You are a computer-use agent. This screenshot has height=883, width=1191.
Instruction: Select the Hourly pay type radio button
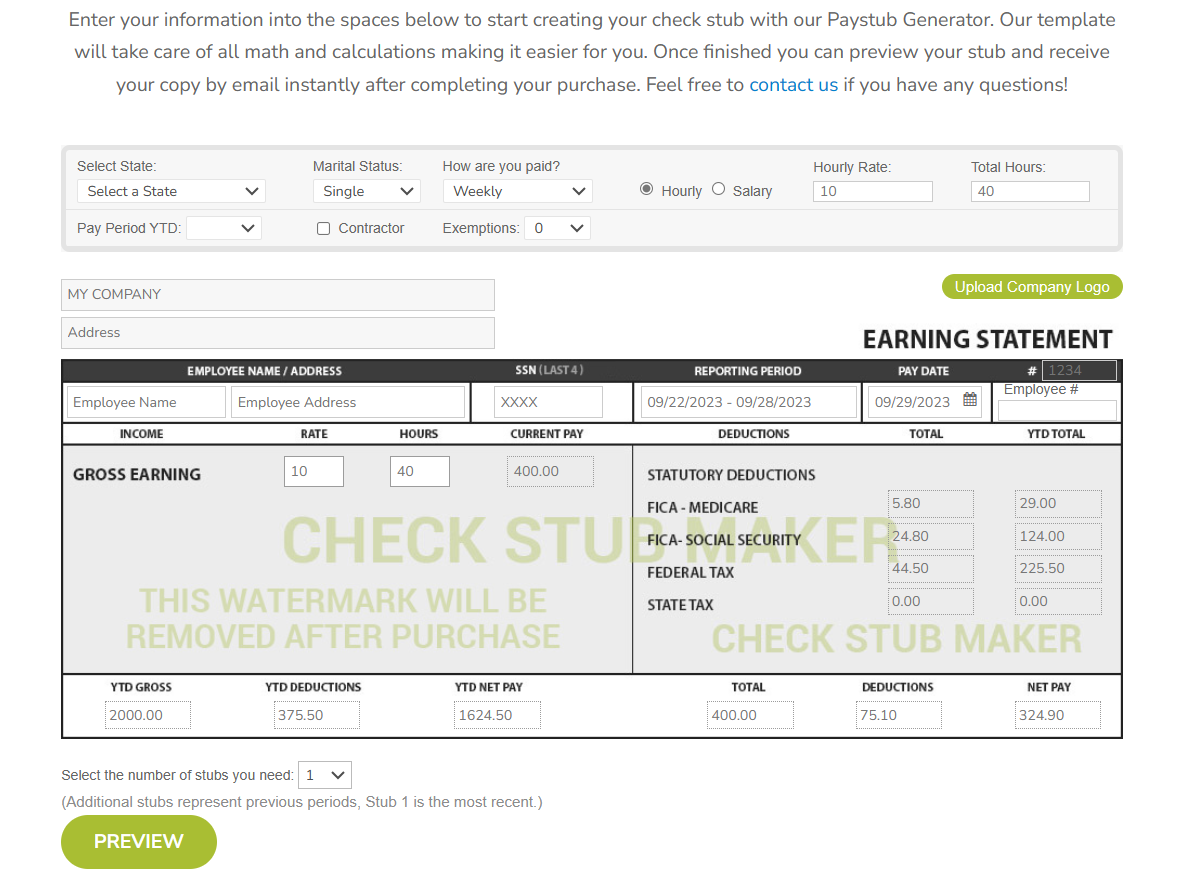pyautogui.click(x=648, y=188)
